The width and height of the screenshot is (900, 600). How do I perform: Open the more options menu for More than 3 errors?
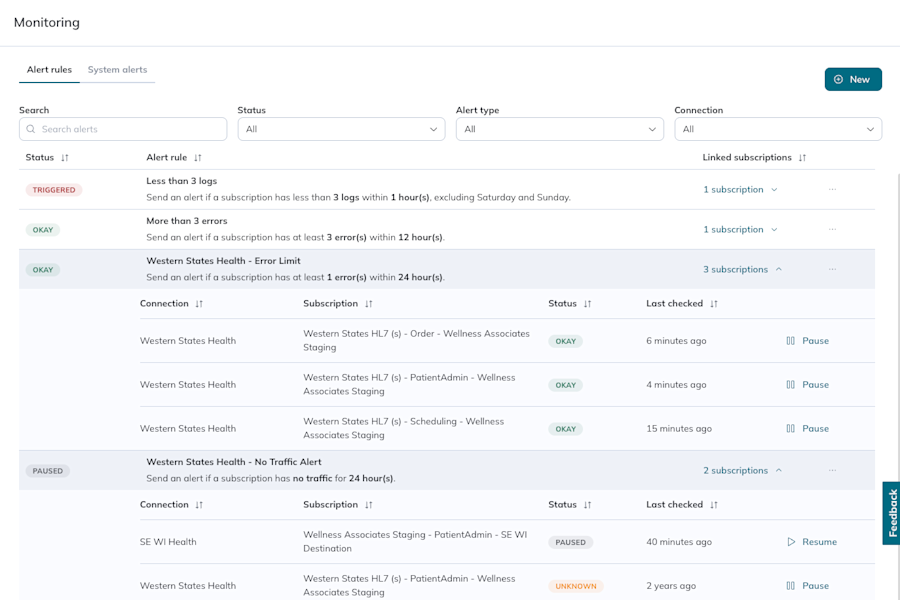click(832, 230)
